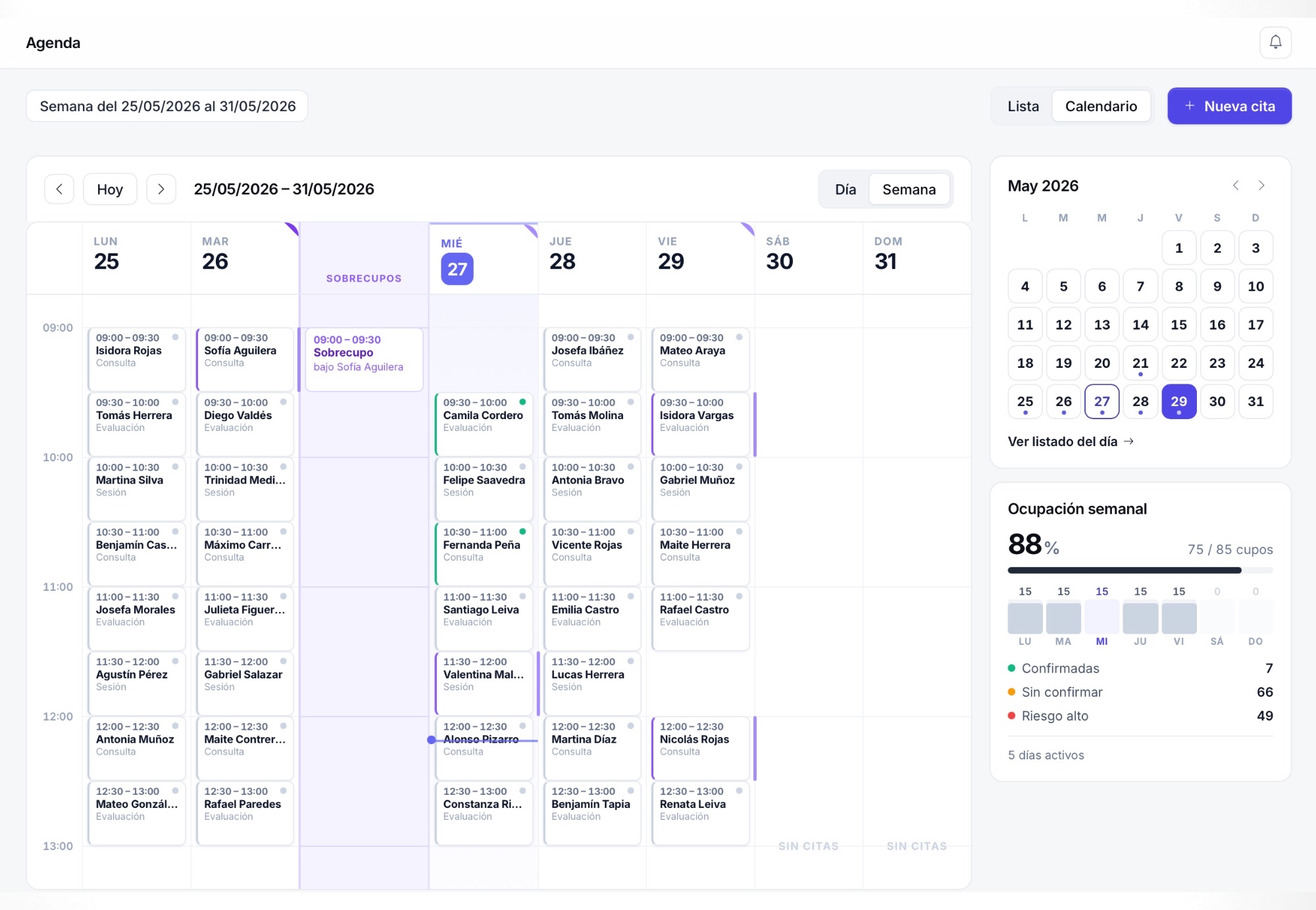Click MIÉ 27 day header

point(484,259)
